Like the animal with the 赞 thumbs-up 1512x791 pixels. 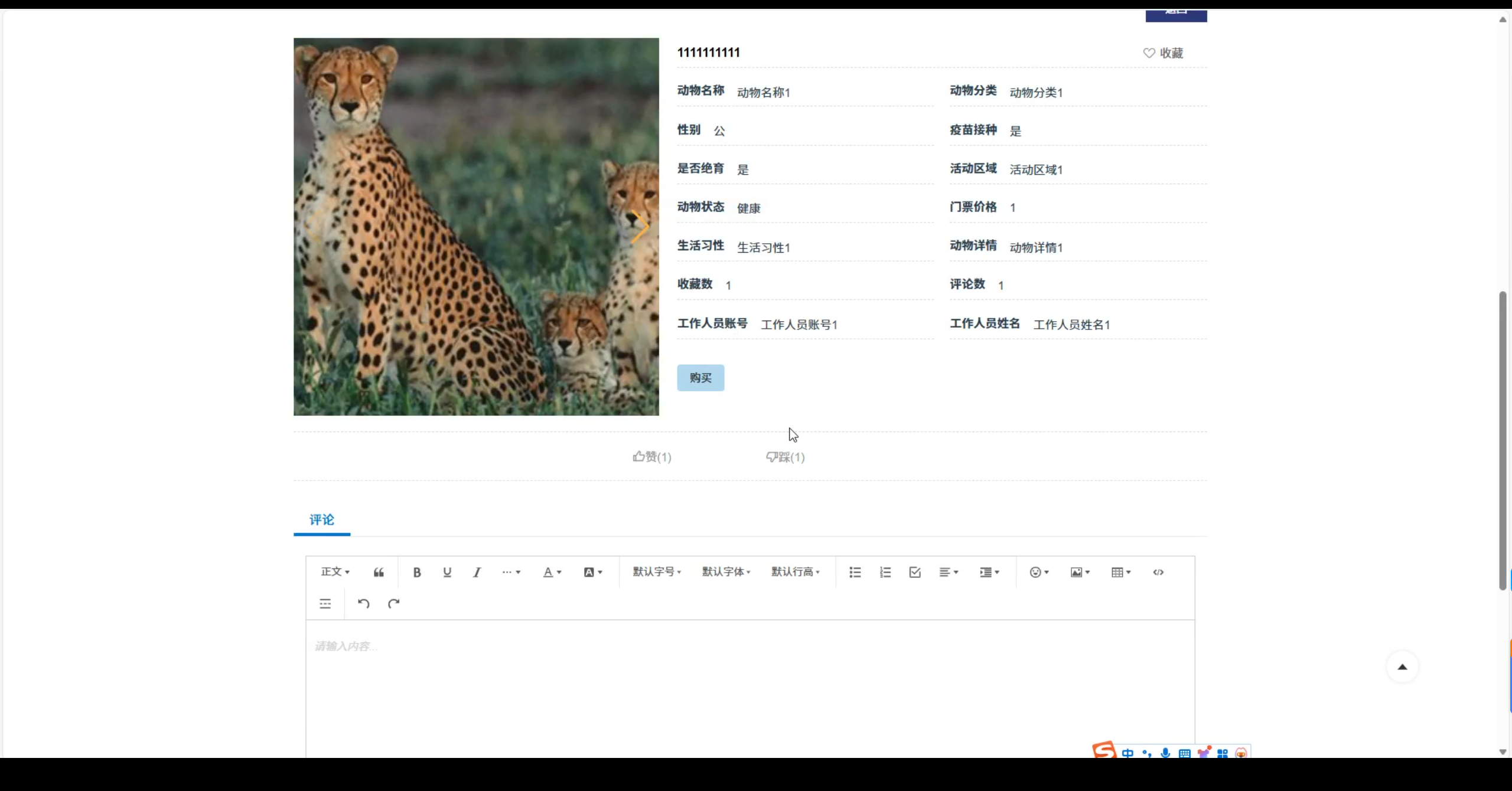[651, 457]
